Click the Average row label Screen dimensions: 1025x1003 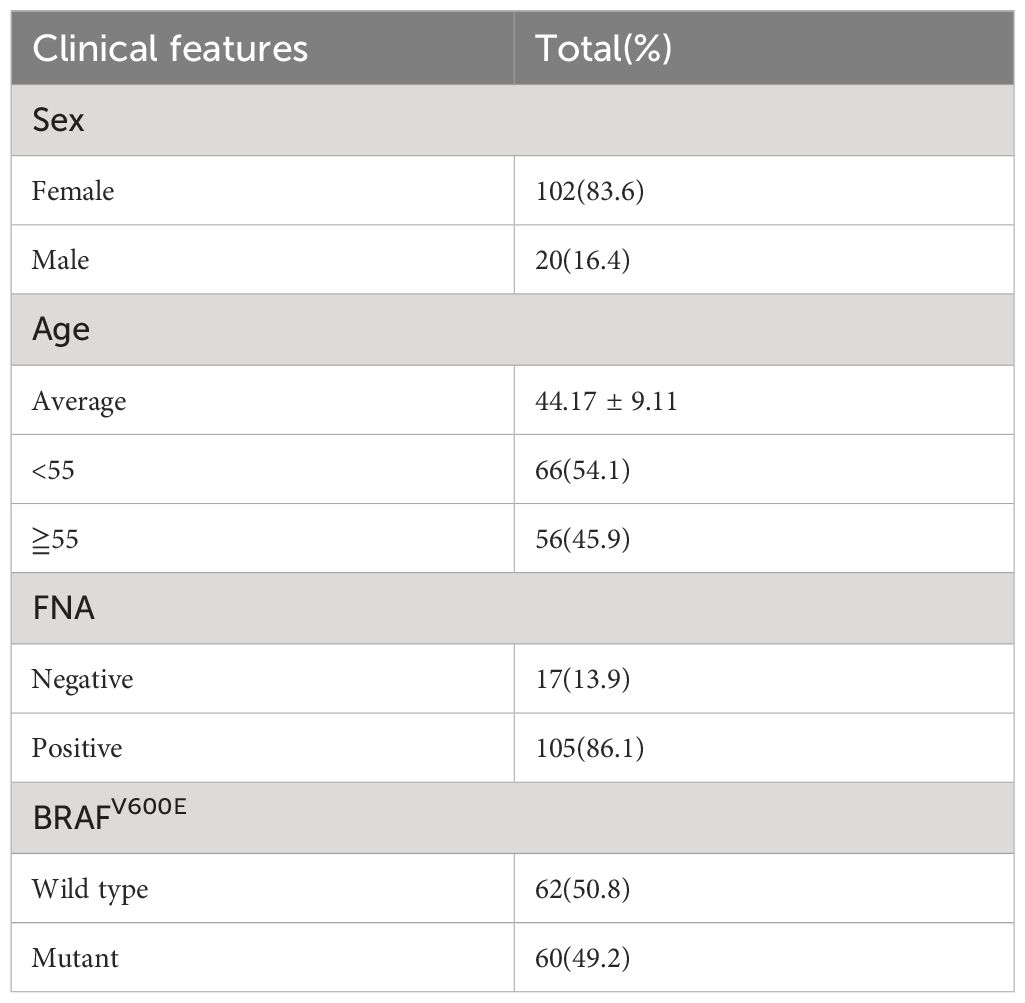(x=79, y=401)
